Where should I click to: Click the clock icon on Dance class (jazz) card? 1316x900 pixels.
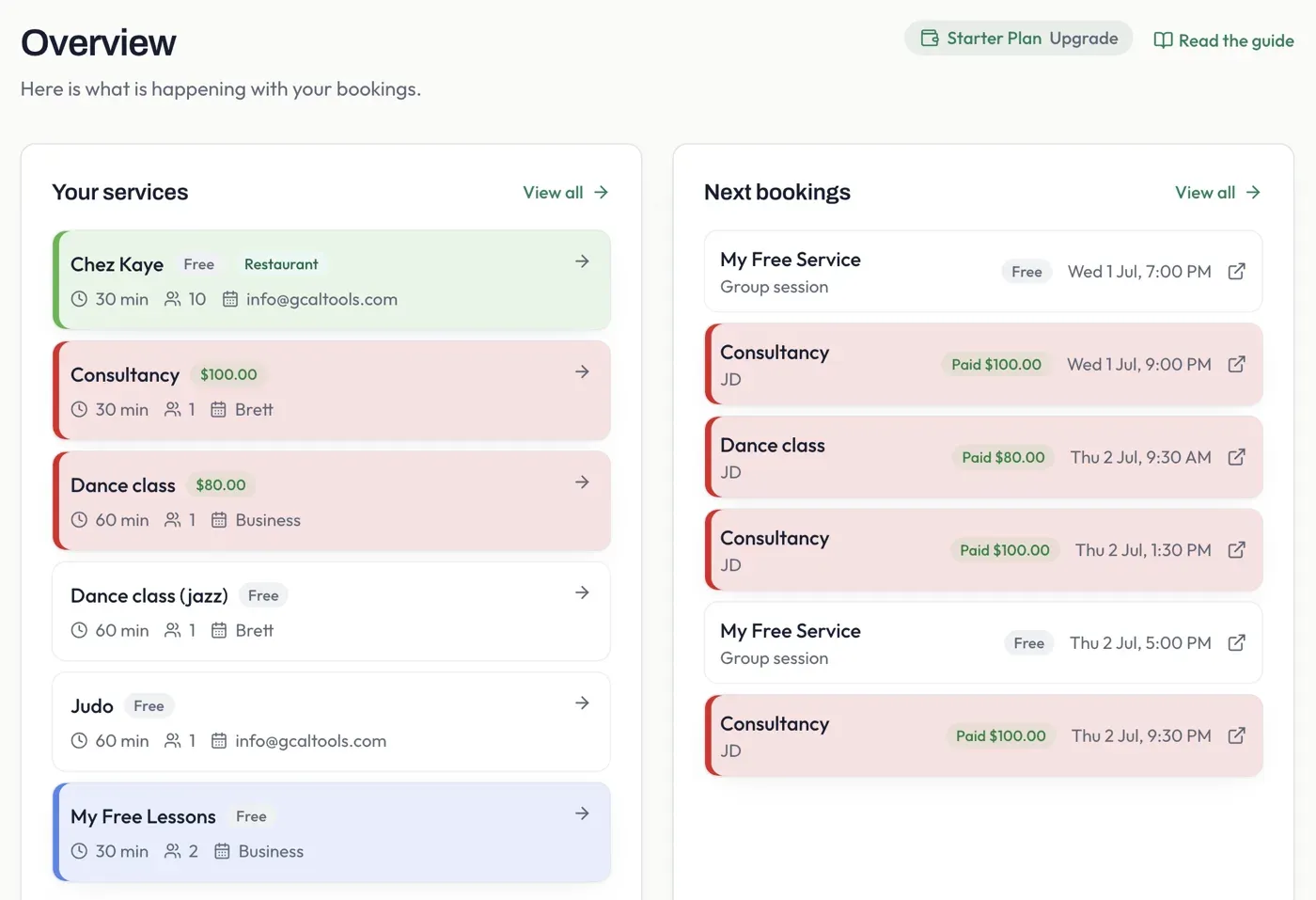79,630
